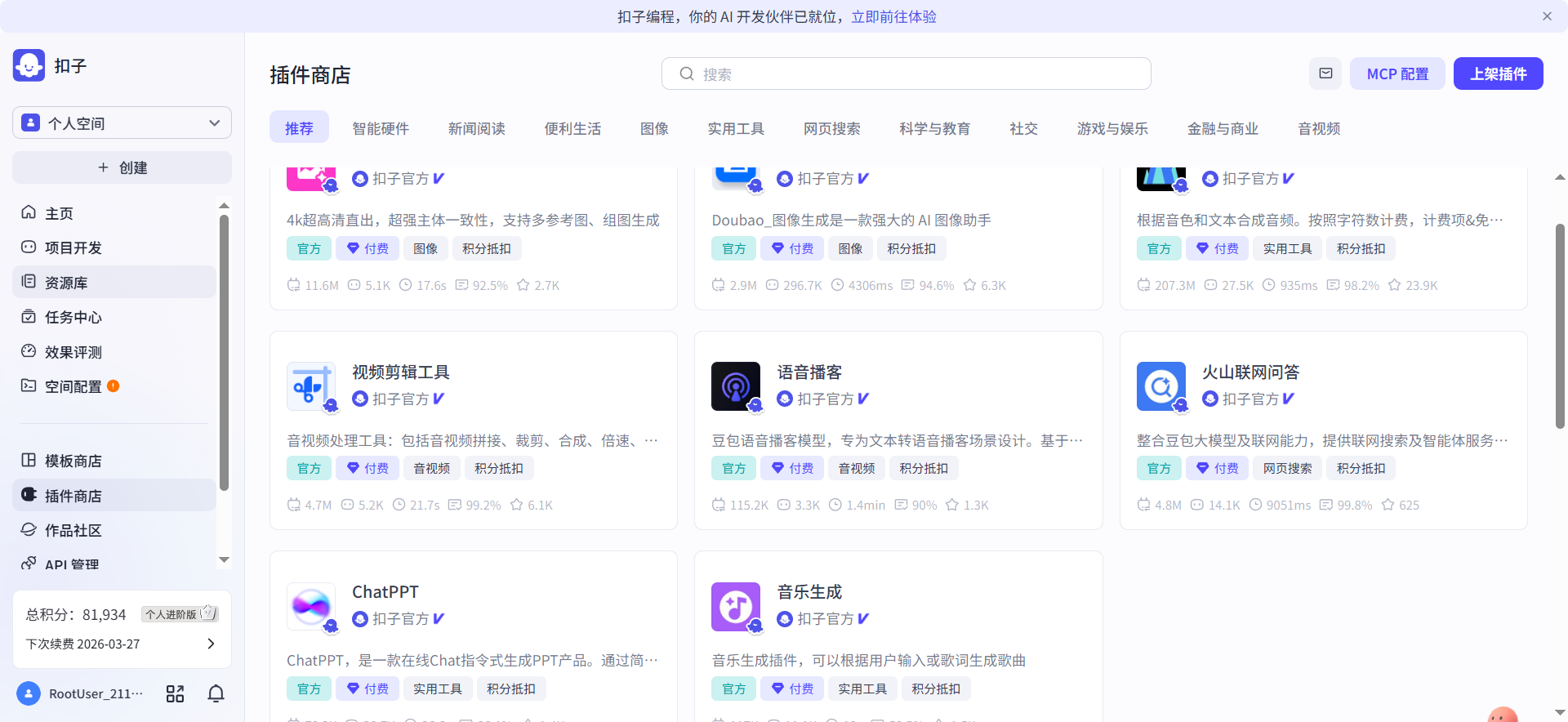Click the Volcano web Q&A plugin icon

[1161, 386]
